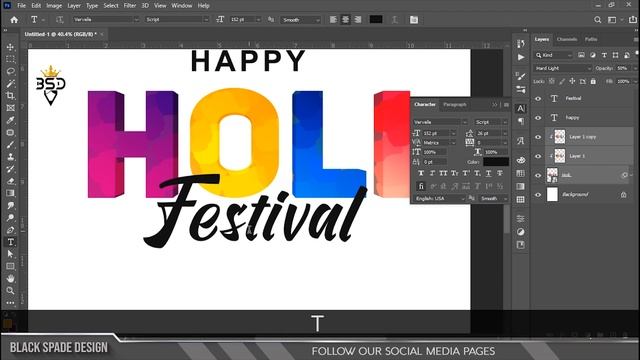This screenshot has width=640, height=360.
Task: Toggle All Caps in Character panel
Action: point(444,173)
